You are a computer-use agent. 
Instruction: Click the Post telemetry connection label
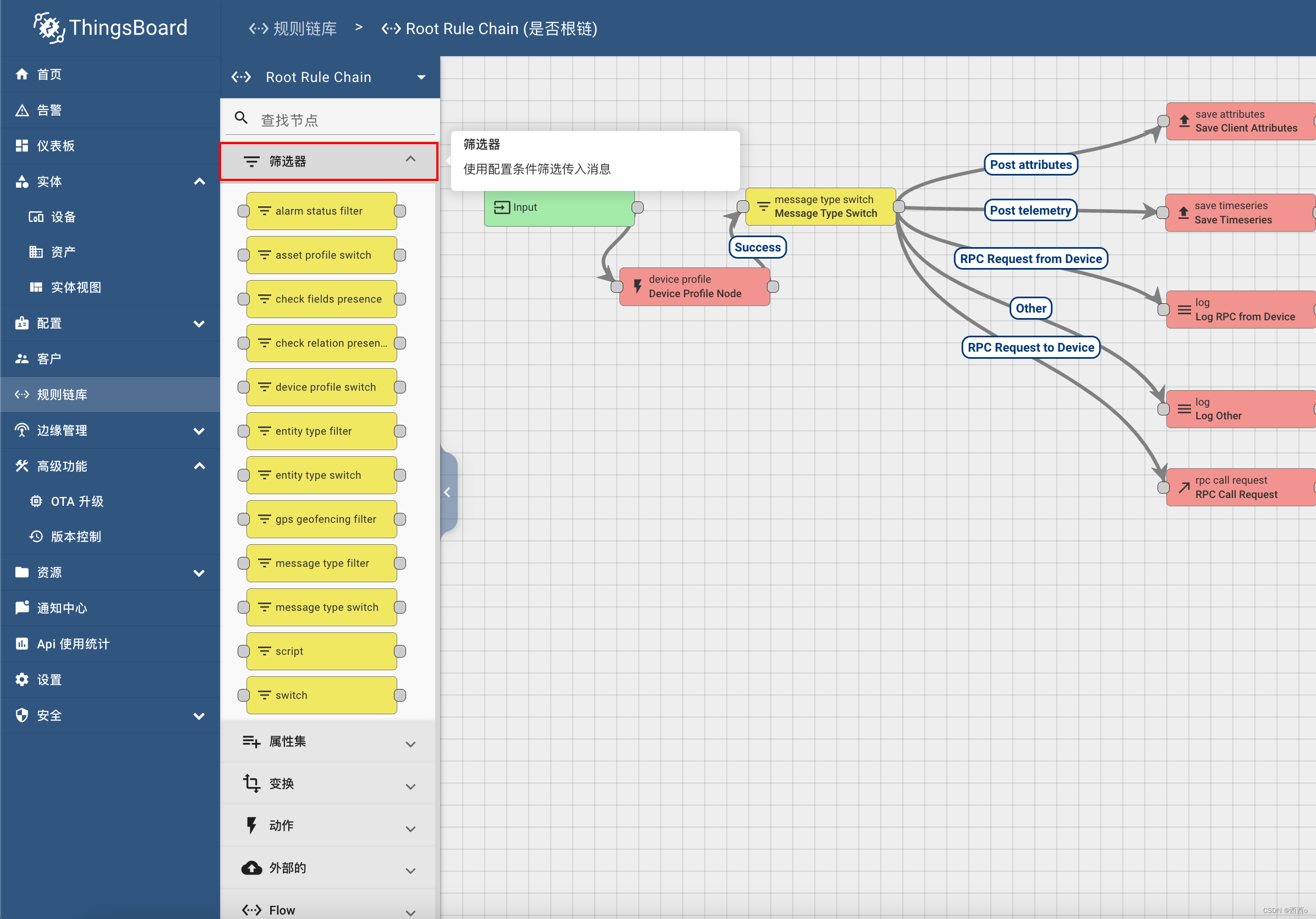[1030, 210]
